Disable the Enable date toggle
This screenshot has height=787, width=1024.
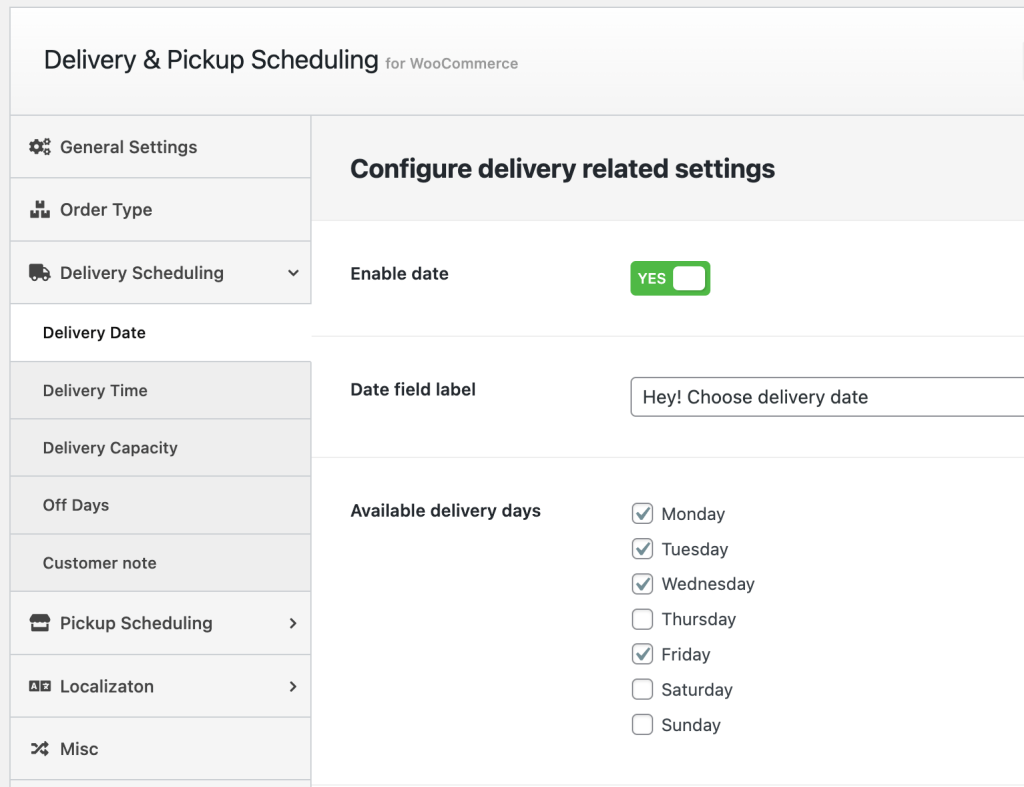pos(669,278)
